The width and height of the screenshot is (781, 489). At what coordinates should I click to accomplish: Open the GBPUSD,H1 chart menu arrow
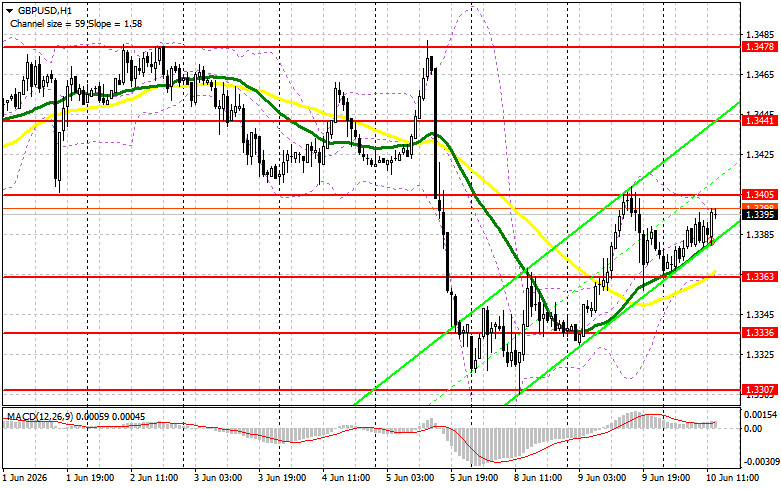(9, 10)
